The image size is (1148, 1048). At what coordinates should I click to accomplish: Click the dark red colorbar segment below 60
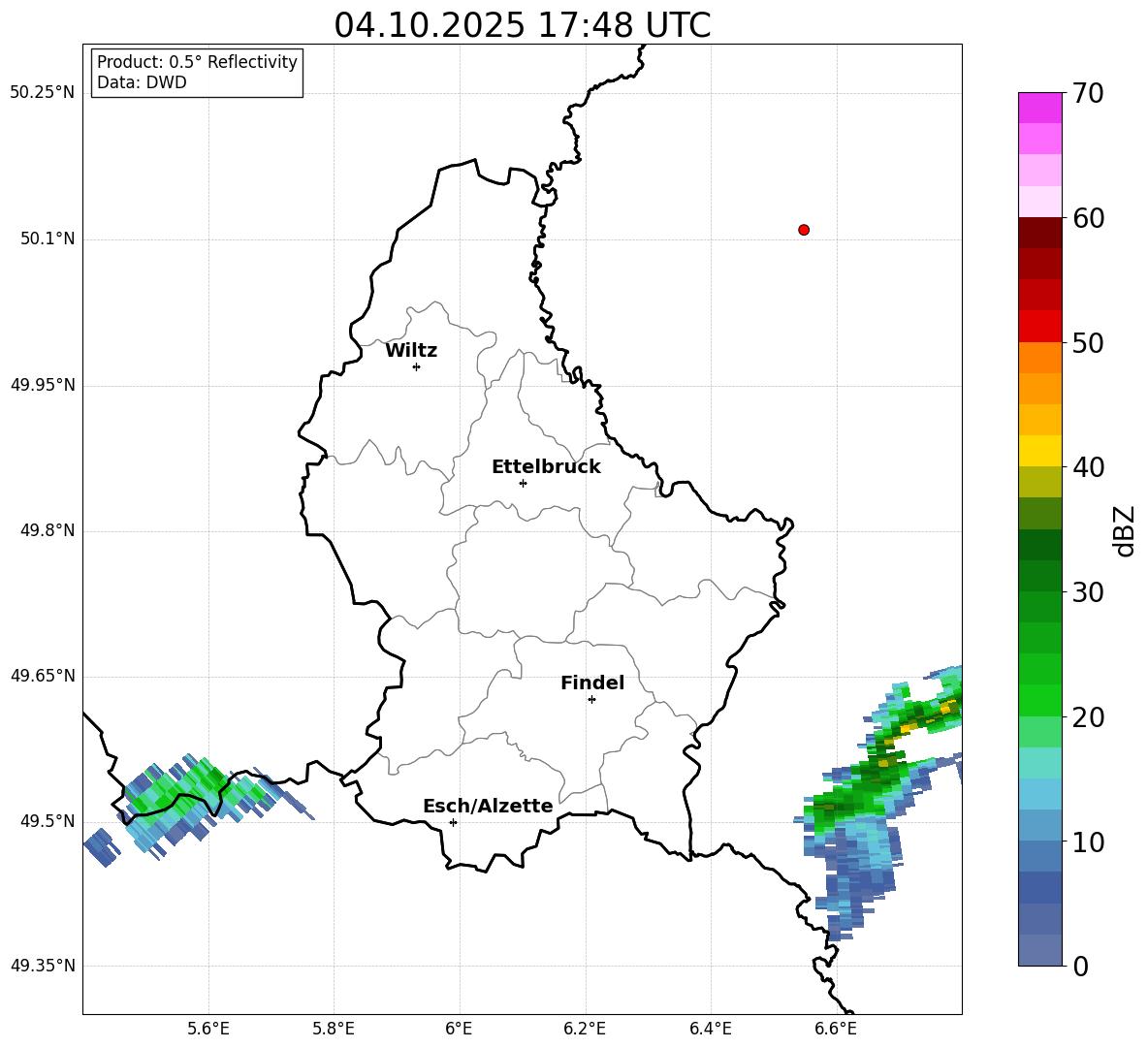(x=1039, y=232)
